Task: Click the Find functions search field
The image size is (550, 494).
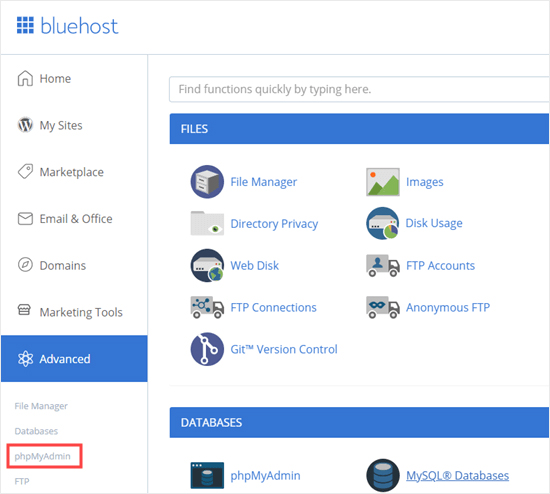Action: [359, 89]
